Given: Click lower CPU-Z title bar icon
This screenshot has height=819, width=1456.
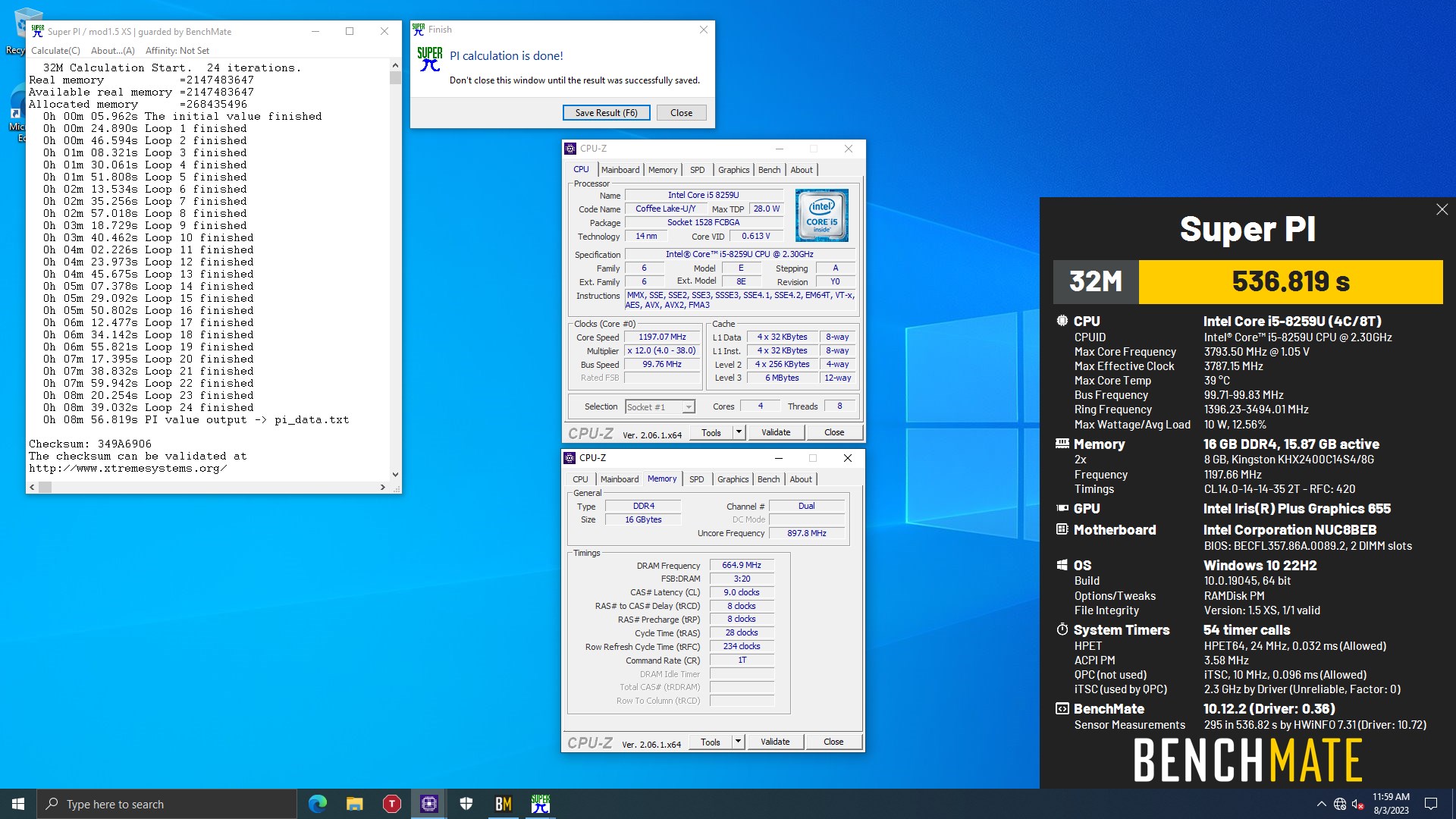Looking at the screenshot, I should [570, 458].
